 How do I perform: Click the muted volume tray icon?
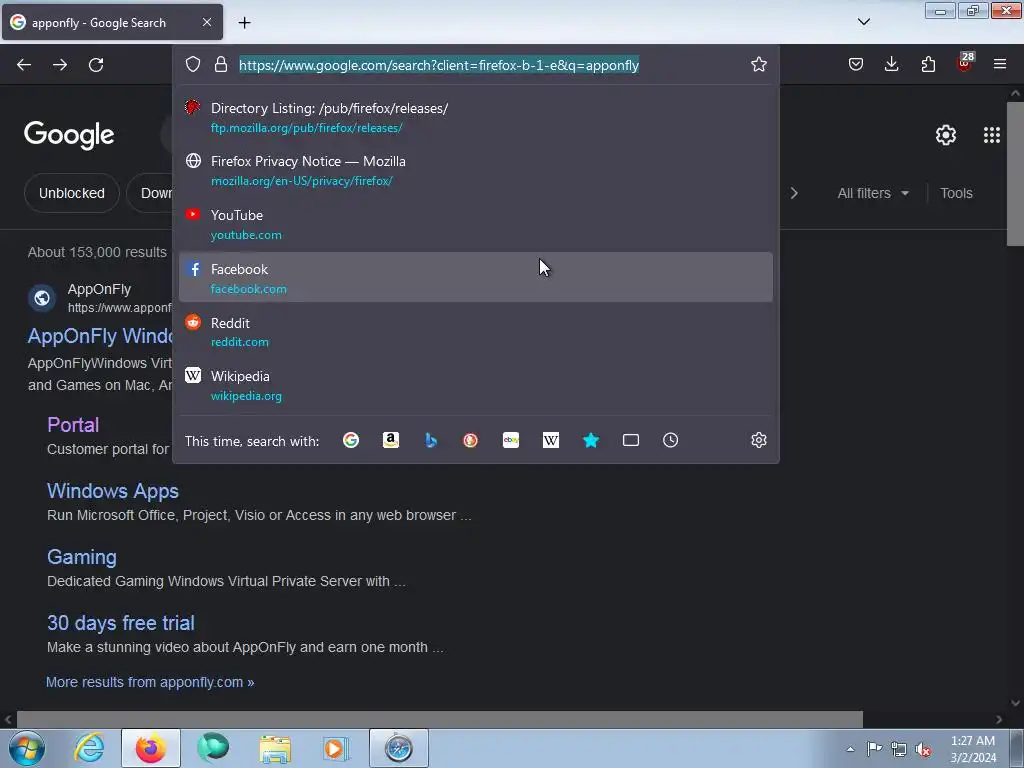point(922,749)
